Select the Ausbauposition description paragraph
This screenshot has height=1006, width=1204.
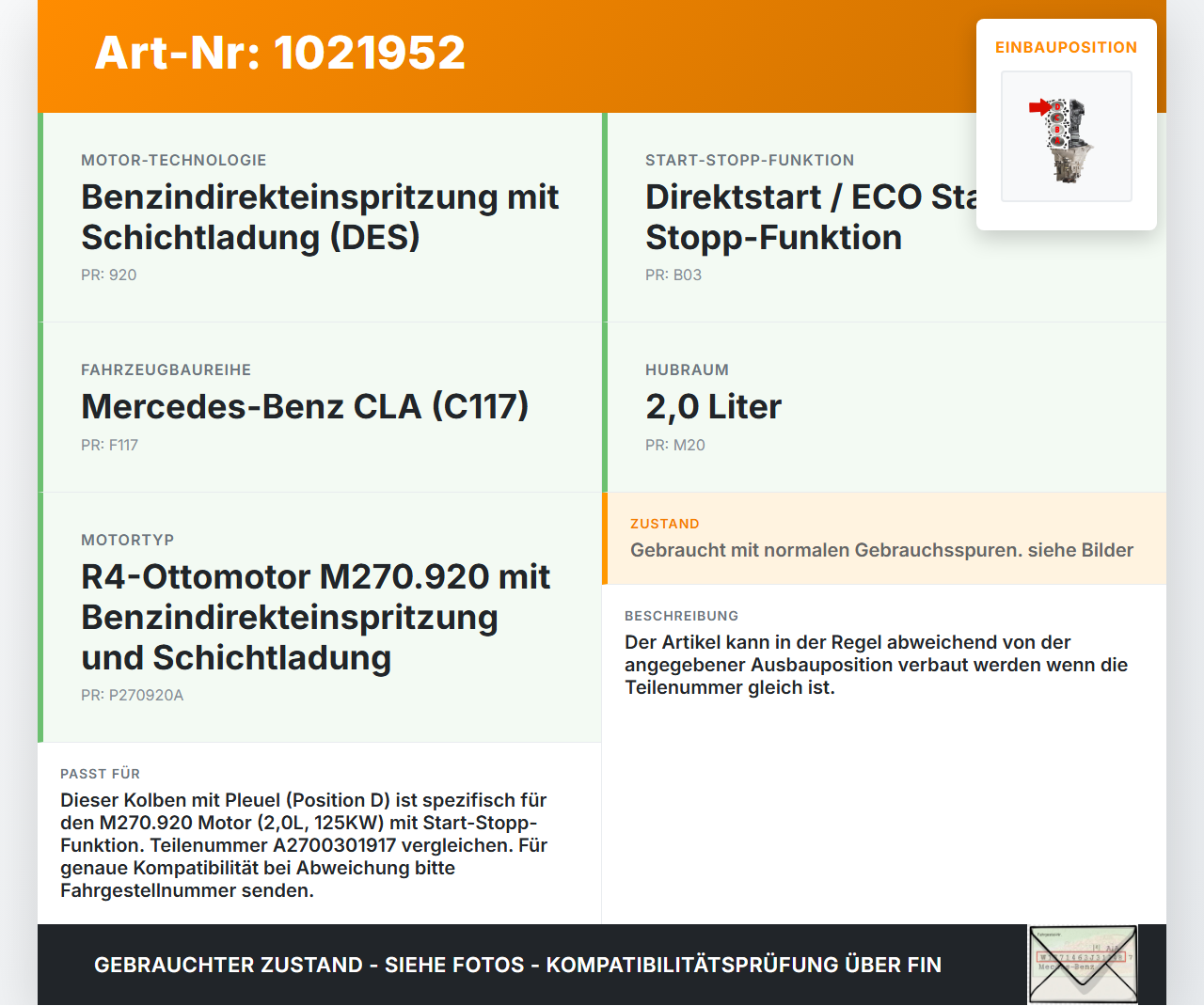[x=876, y=665]
